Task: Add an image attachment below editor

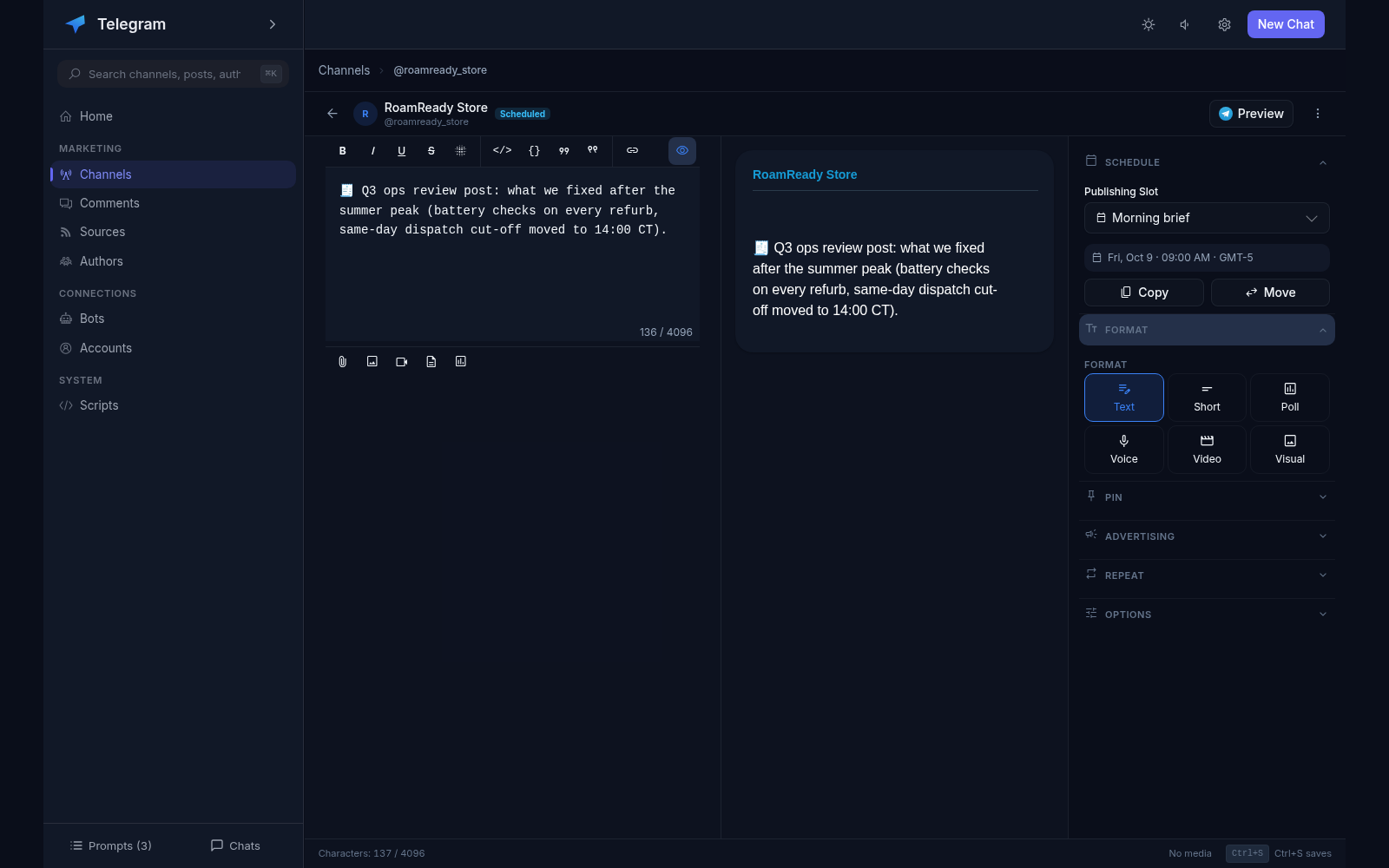Action: click(x=372, y=362)
